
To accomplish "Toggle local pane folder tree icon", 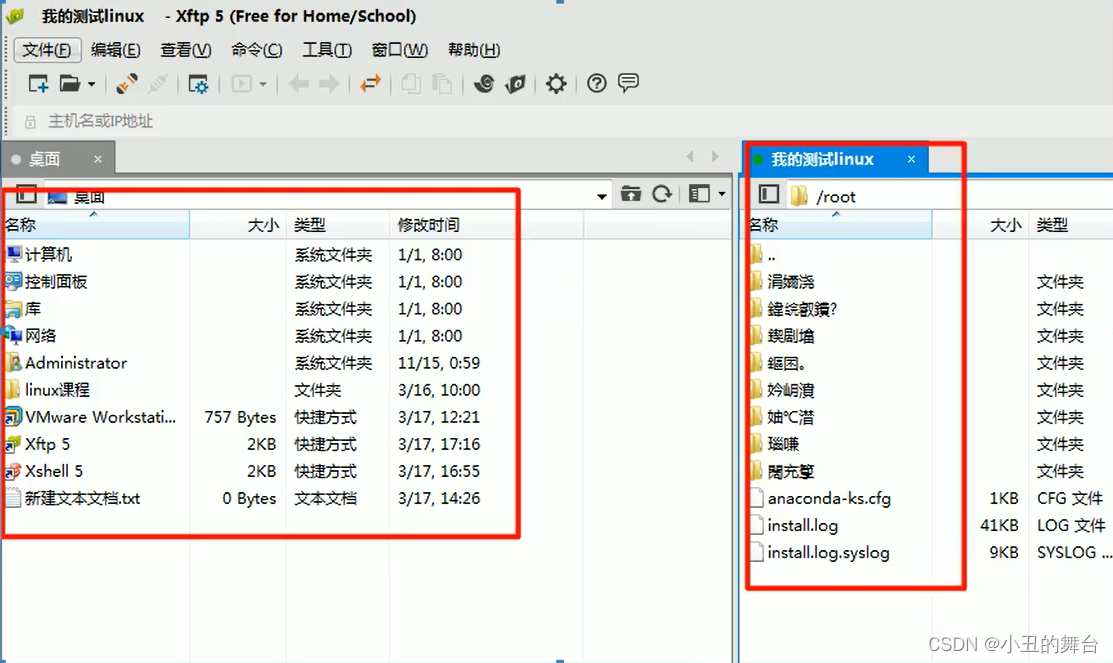I will tap(26, 194).
